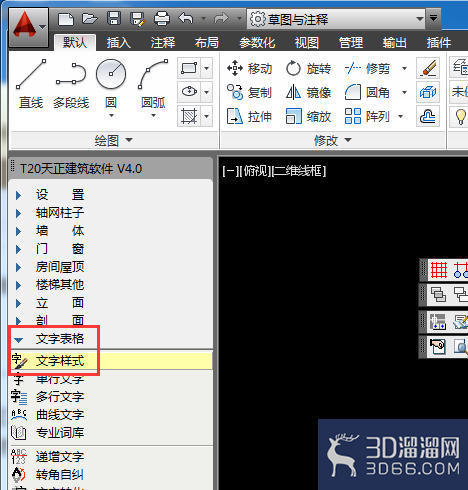Click the 圆角 fillet tool
Image resolution: width=468 pixels, height=490 pixels.
click(x=367, y=92)
